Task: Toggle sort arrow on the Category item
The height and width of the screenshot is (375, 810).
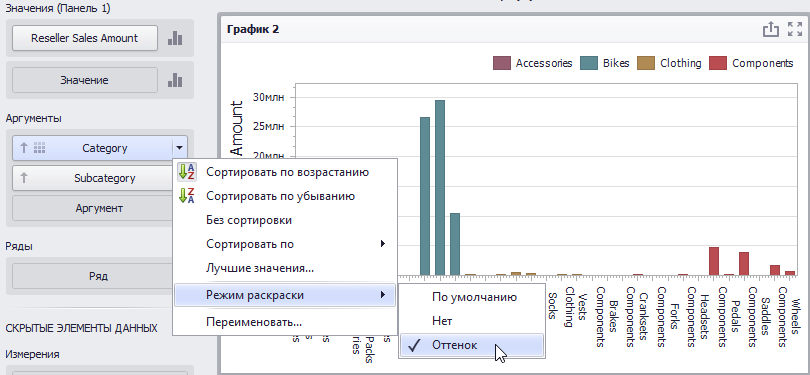Action: tap(23, 148)
